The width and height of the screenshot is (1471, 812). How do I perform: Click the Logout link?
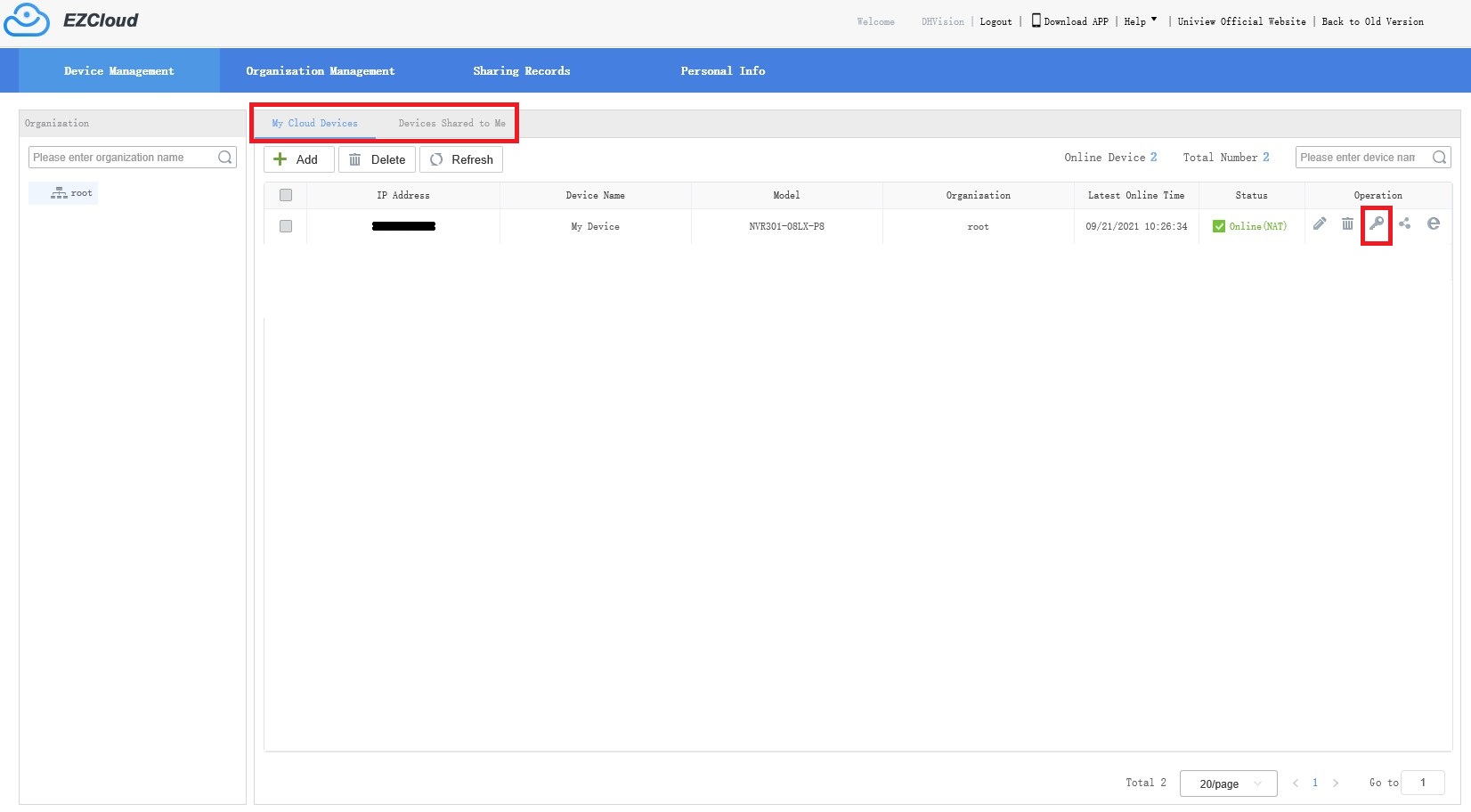996,21
